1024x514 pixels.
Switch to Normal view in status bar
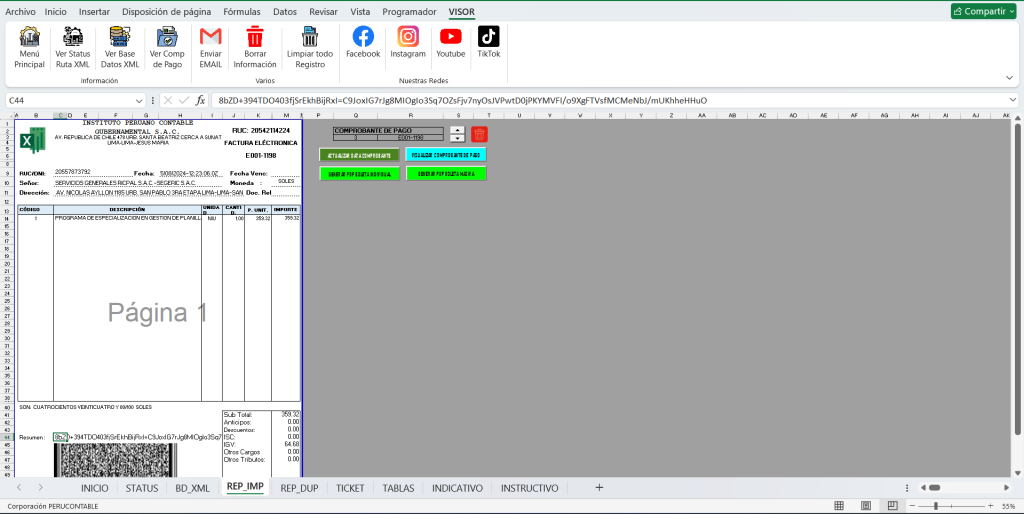click(x=839, y=506)
